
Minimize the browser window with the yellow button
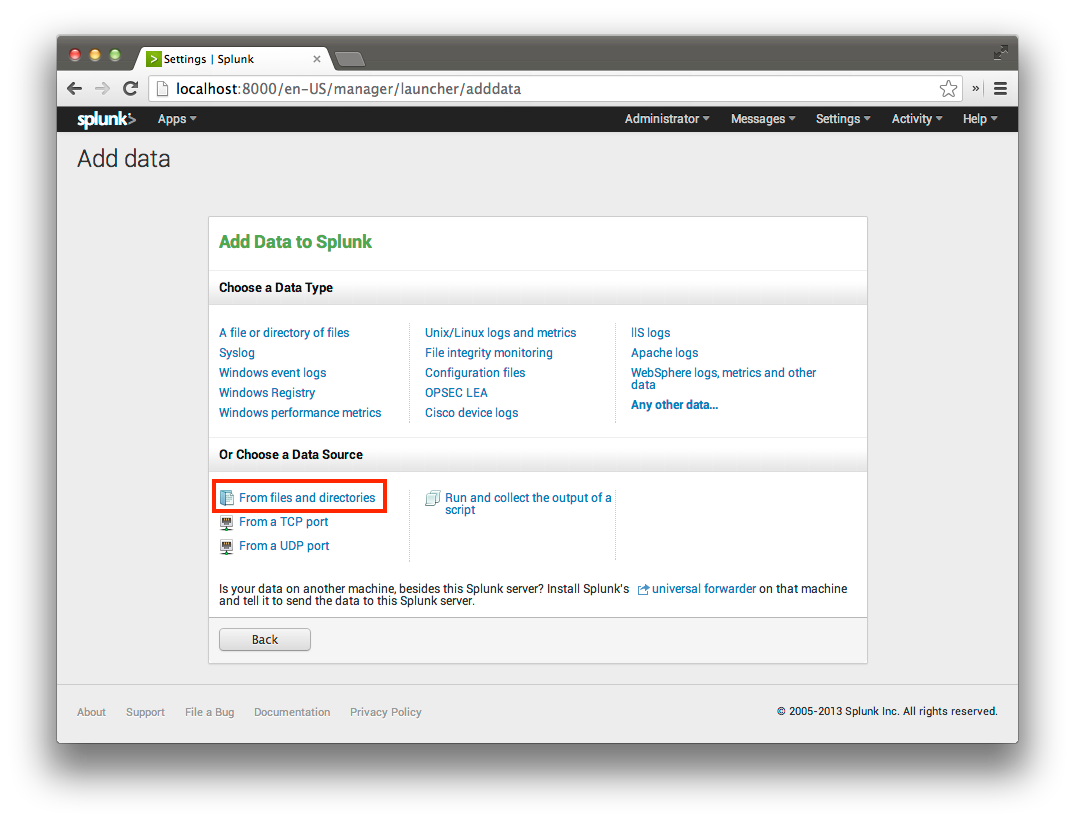[95, 55]
